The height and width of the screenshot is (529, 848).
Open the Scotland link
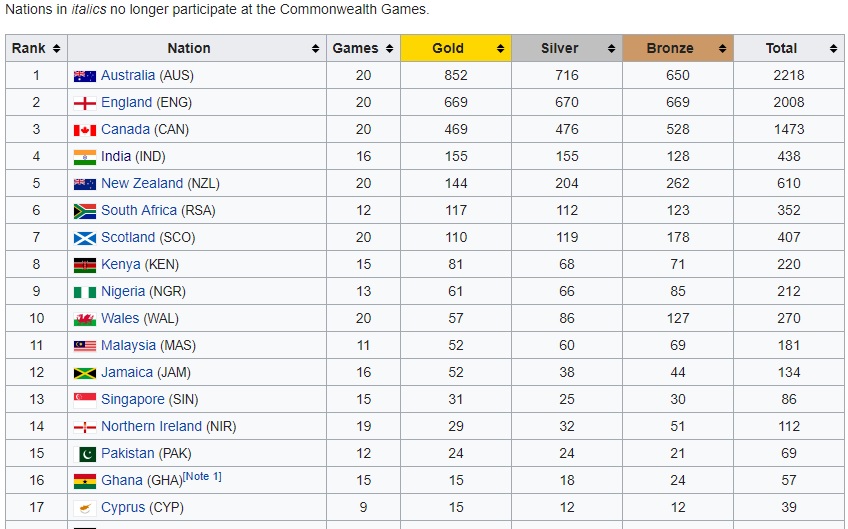point(128,237)
